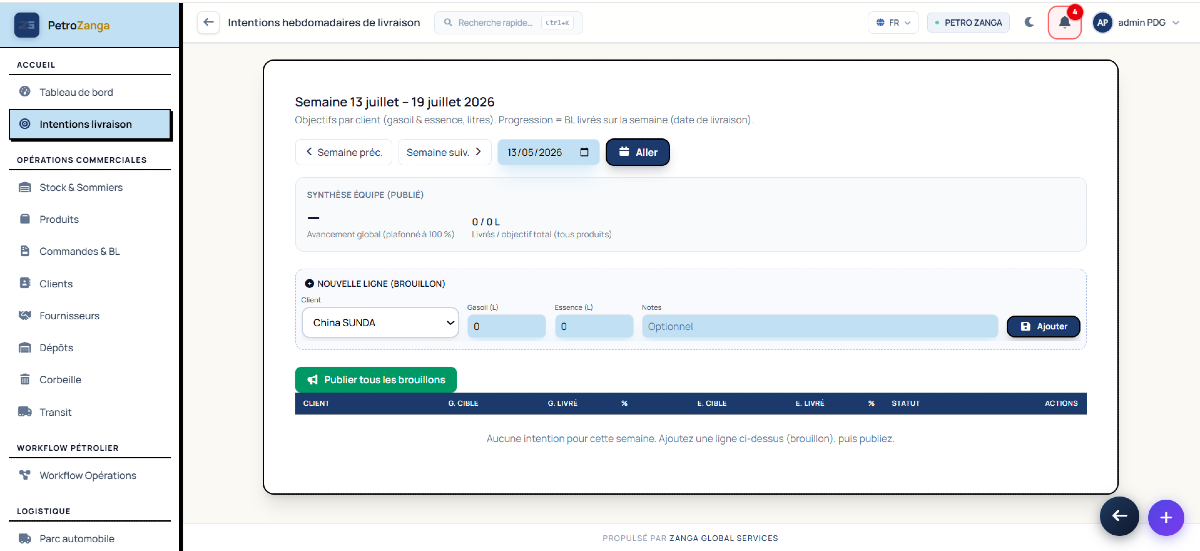Toggle dark mode moon icon

coord(1030,22)
